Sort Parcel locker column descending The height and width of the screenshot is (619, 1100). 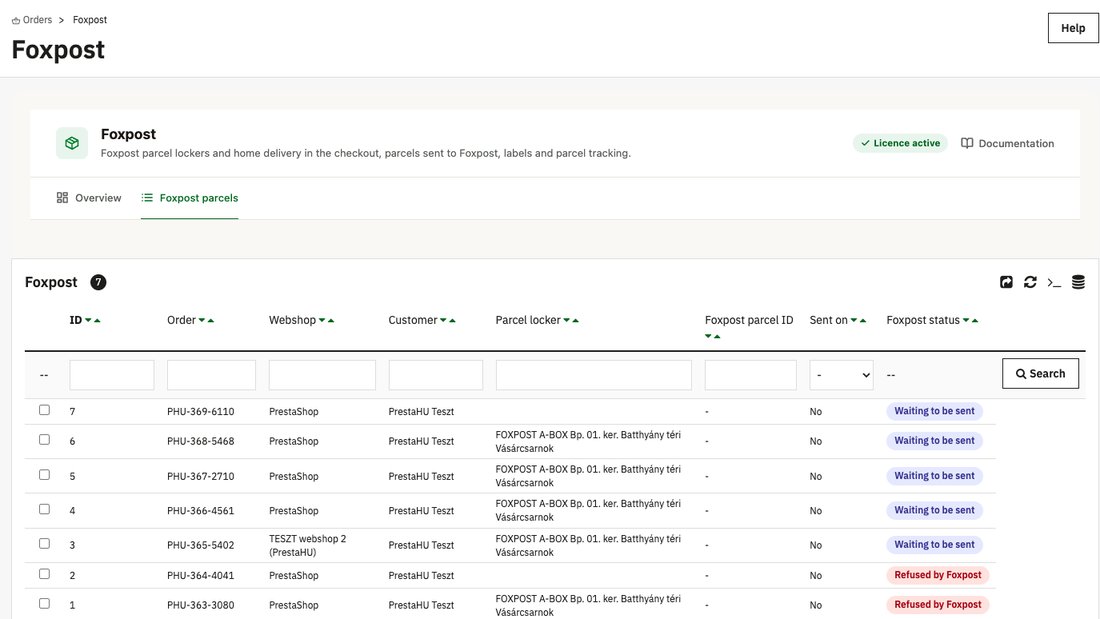(567, 321)
